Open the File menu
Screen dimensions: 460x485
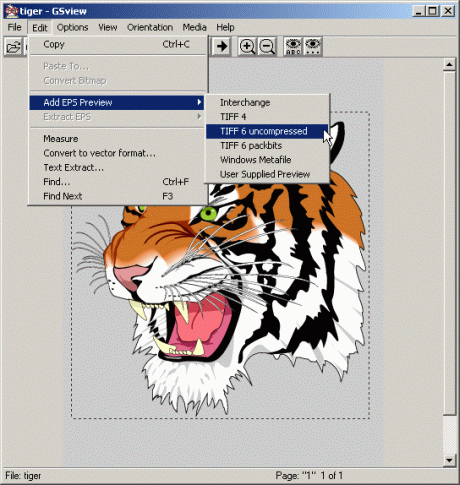click(14, 27)
